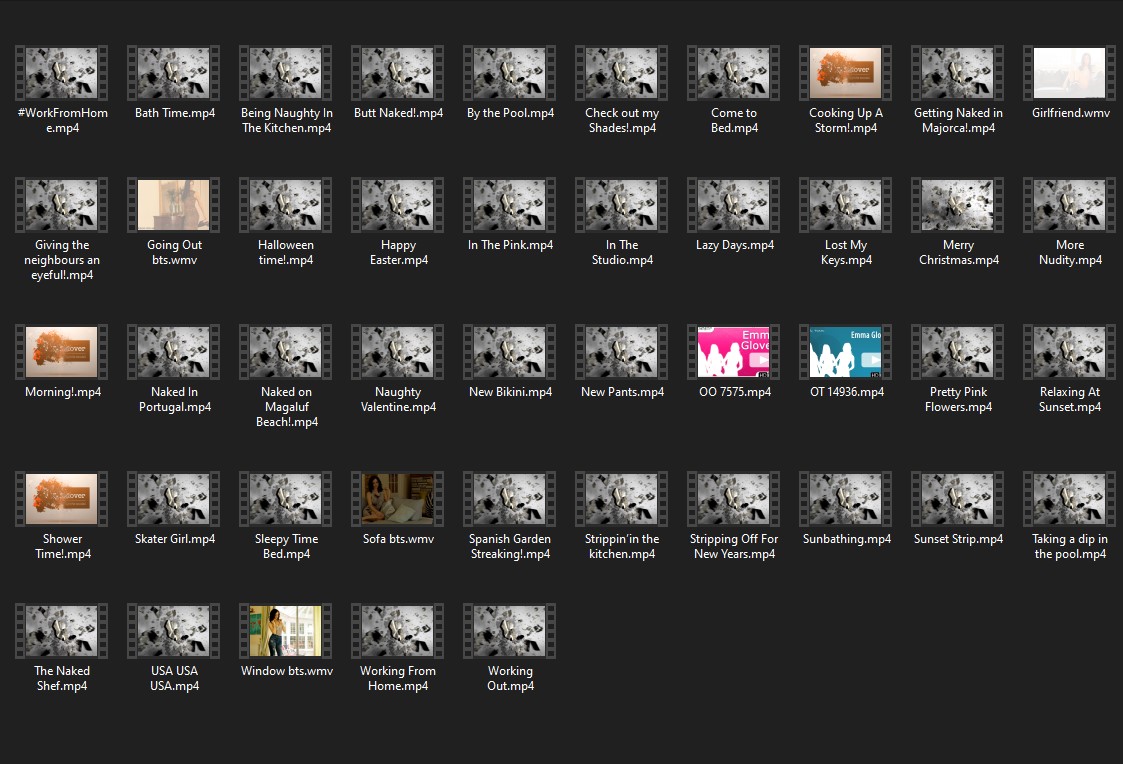Click 'Being Naughty In The Kitchen.mp4' filename

point(286,120)
